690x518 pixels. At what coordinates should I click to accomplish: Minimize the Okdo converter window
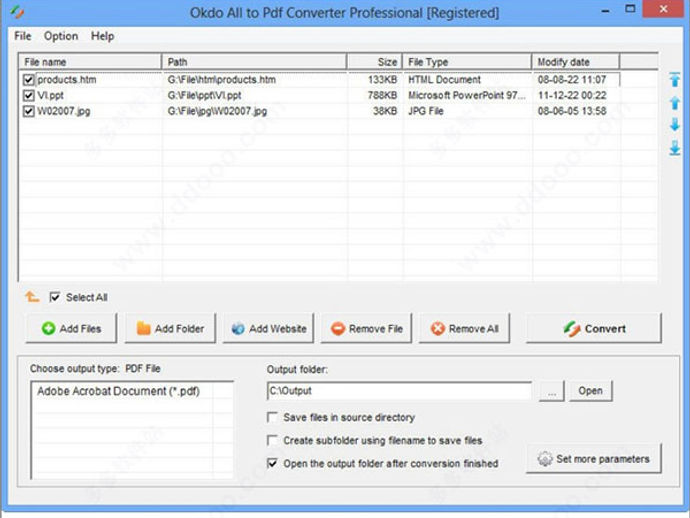(x=606, y=10)
